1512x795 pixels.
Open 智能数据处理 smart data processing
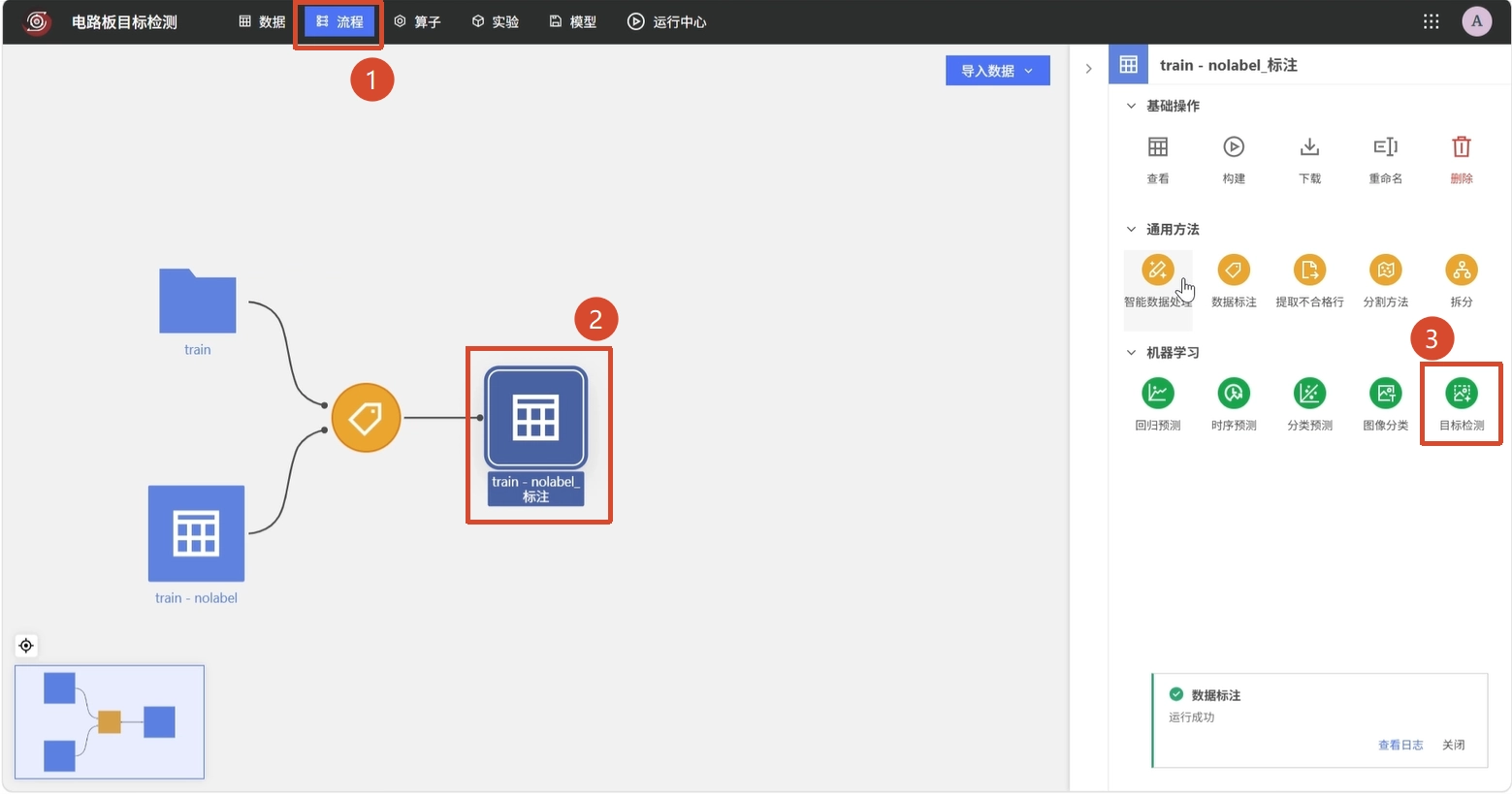tap(1157, 270)
